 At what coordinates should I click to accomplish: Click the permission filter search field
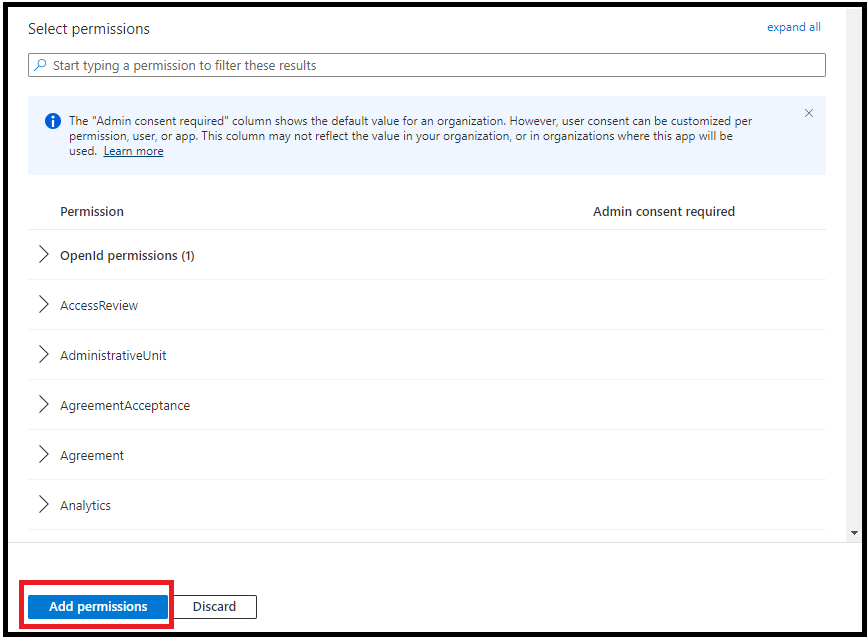pos(400,64)
